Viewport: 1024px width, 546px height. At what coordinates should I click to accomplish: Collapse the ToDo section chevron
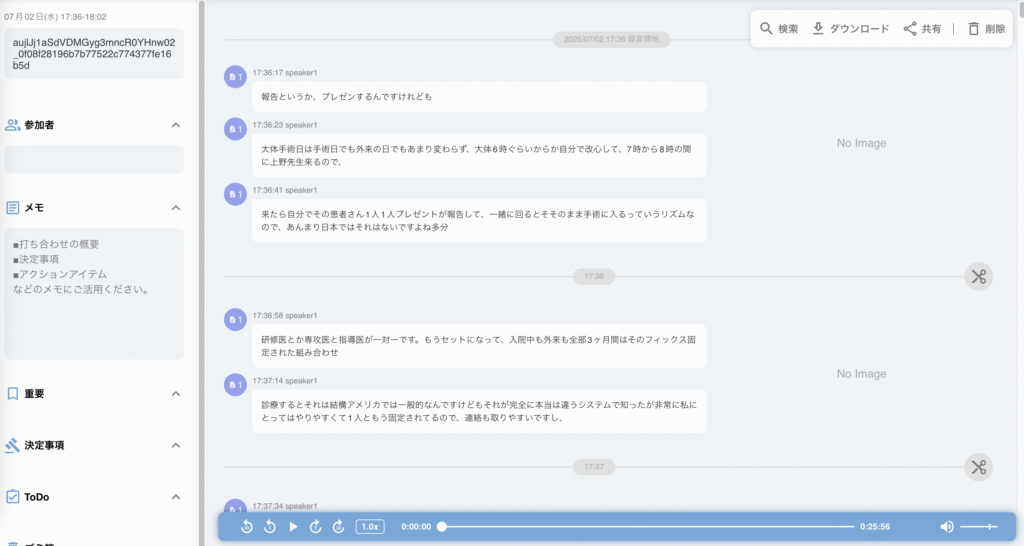tap(176, 496)
